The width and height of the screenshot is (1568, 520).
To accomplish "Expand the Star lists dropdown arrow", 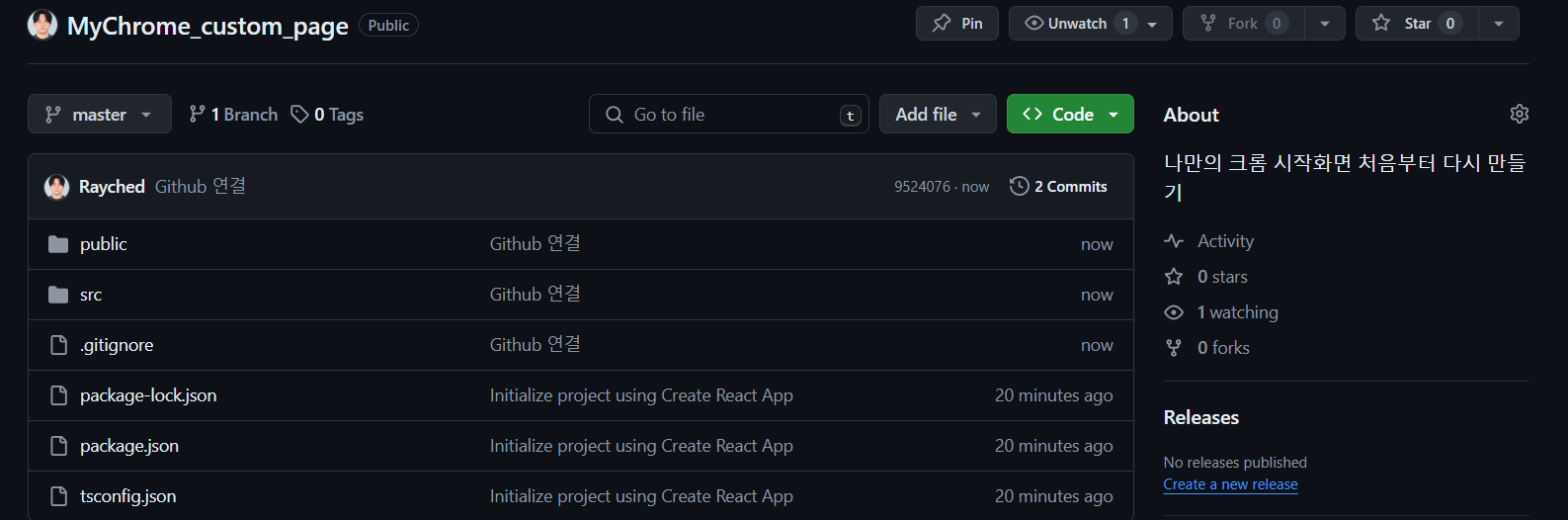I will point(1499,24).
